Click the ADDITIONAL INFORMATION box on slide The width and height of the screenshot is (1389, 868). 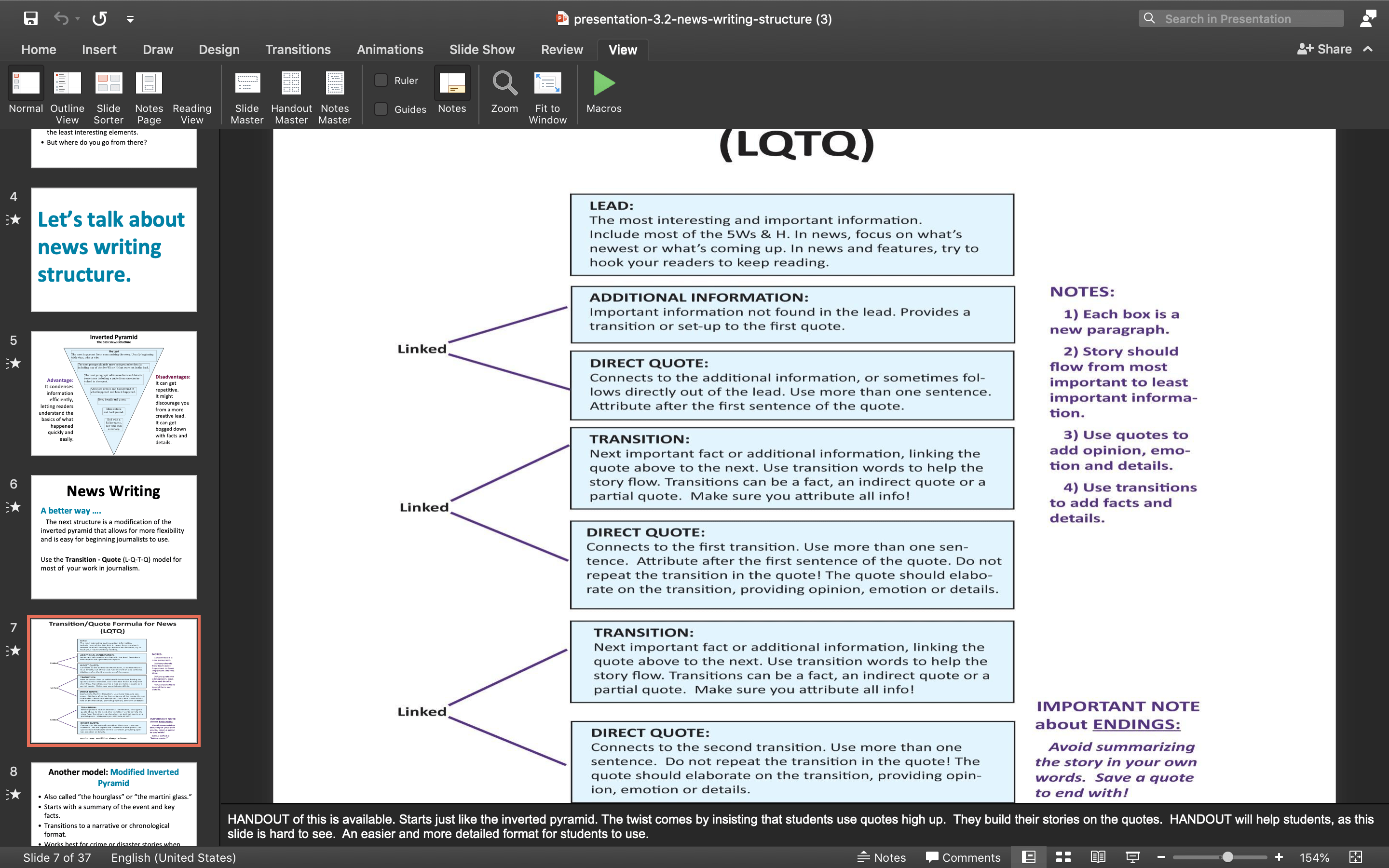tap(793, 314)
